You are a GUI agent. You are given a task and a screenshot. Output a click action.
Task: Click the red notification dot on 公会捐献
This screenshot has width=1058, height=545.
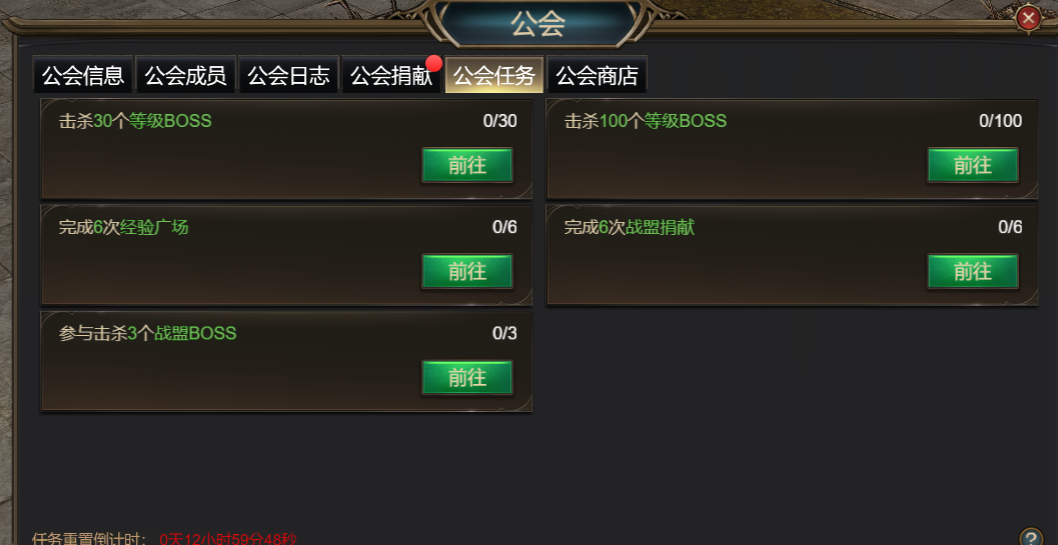point(434,63)
